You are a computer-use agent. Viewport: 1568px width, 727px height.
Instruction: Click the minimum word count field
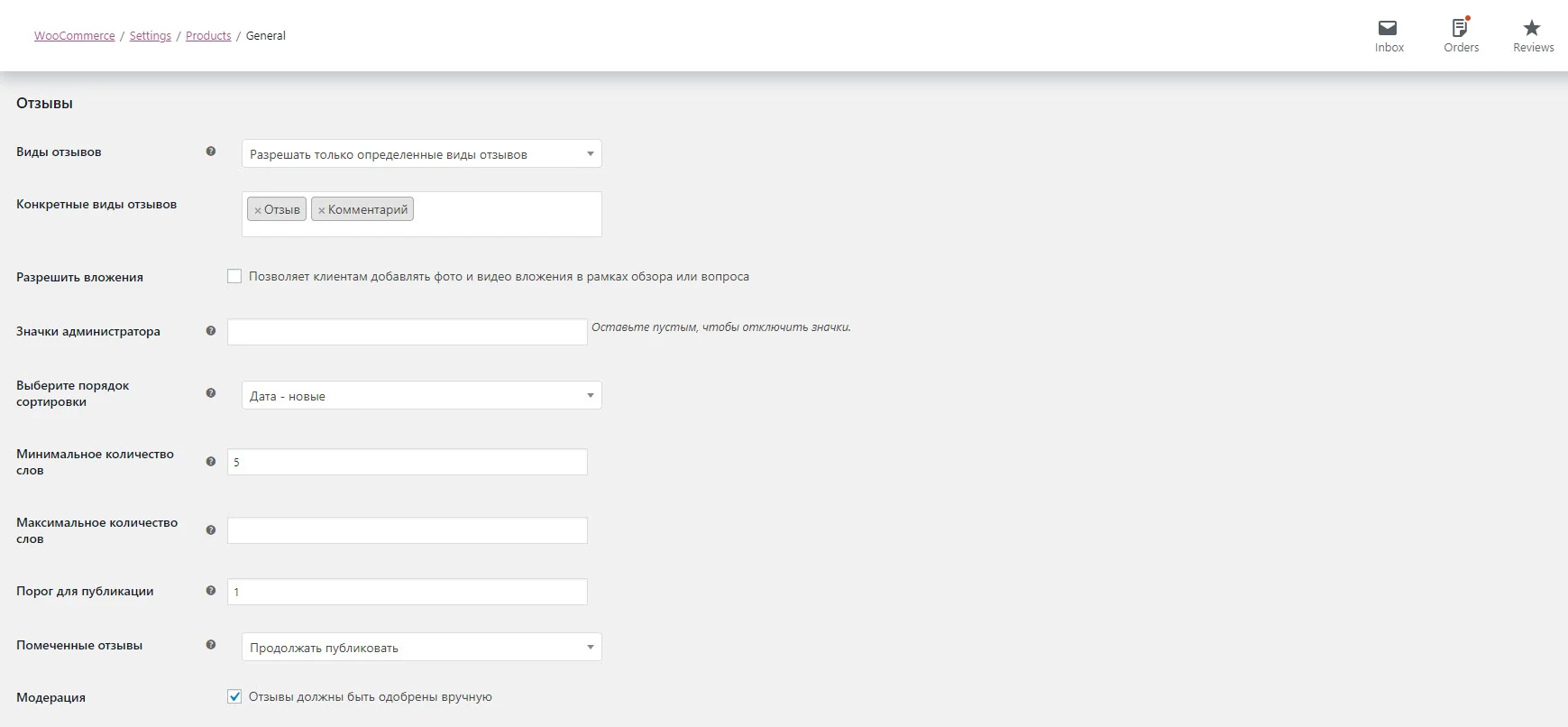408,462
